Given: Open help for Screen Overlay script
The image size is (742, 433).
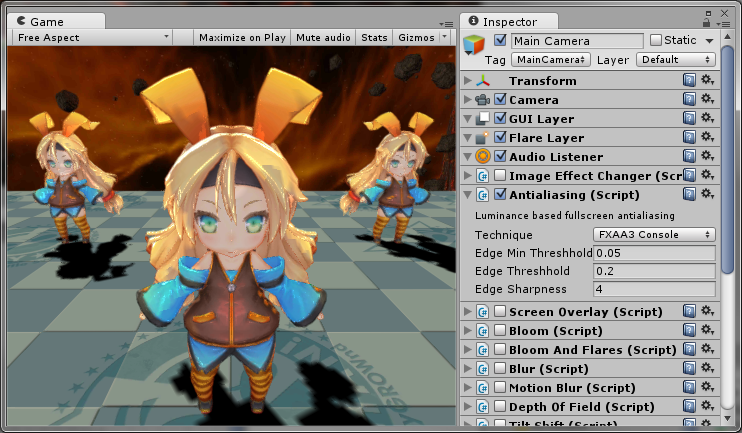Looking at the screenshot, I should 689,311.
